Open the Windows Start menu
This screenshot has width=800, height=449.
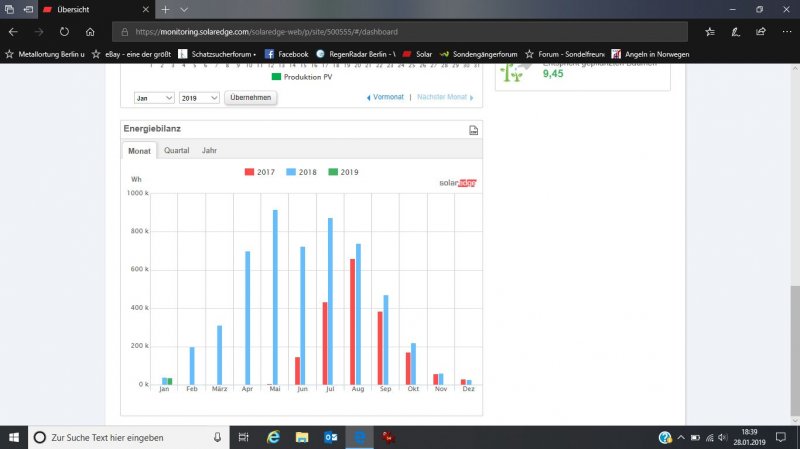[x=14, y=437]
